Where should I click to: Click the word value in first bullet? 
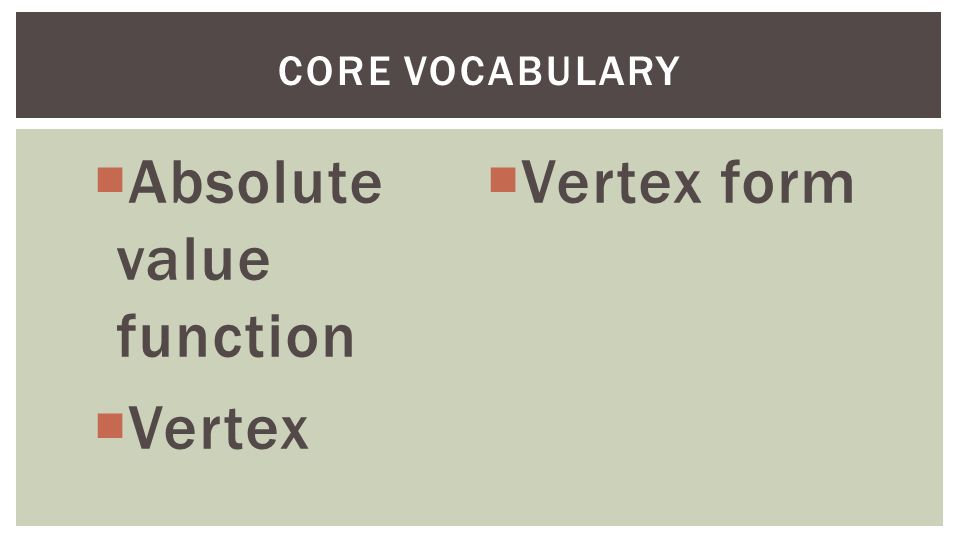pos(193,261)
